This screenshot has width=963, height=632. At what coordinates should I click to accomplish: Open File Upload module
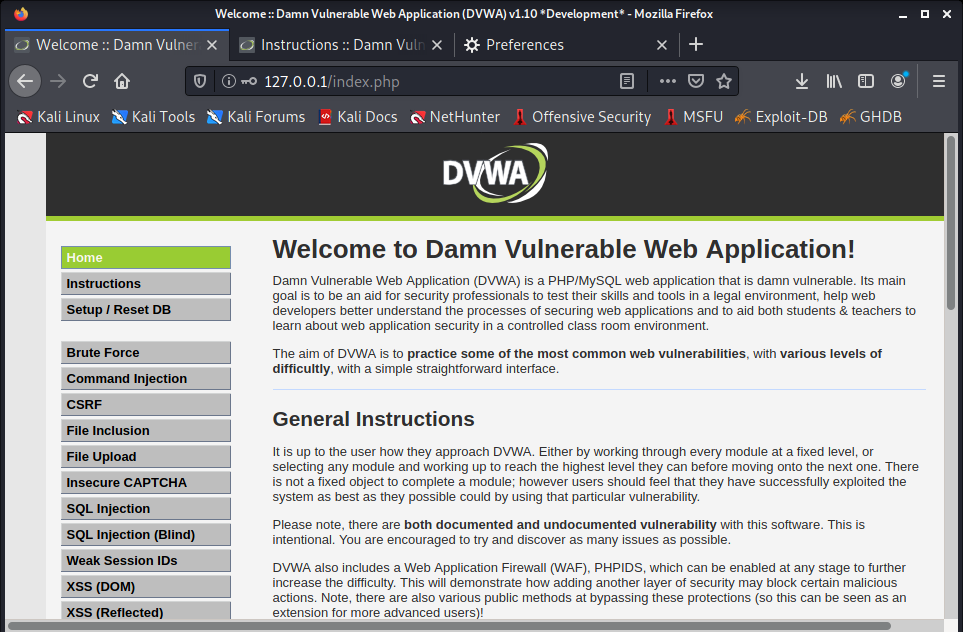(x=146, y=456)
